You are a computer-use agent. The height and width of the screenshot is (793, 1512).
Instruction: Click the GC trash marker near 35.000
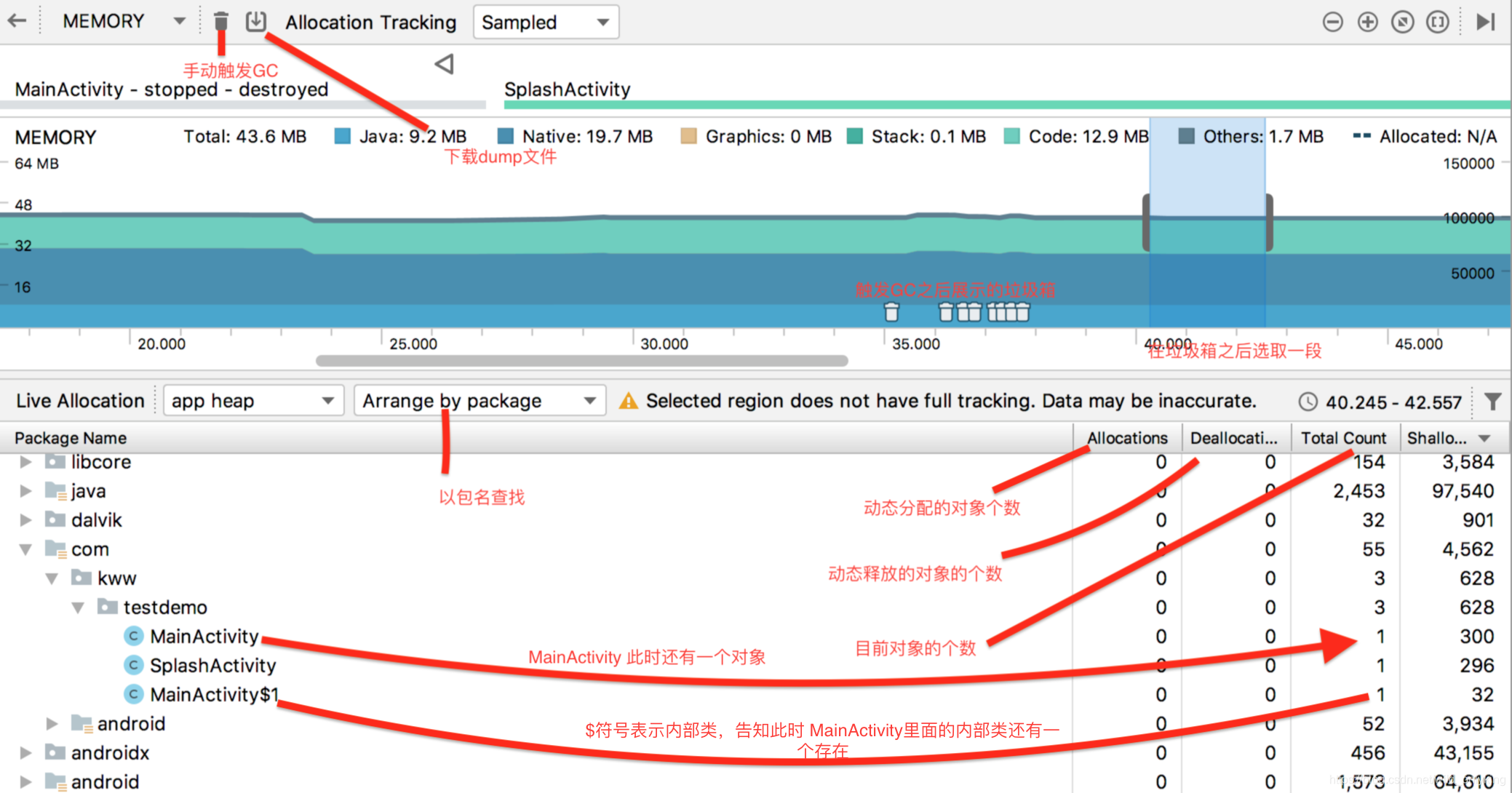pyautogui.click(x=891, y=312)
